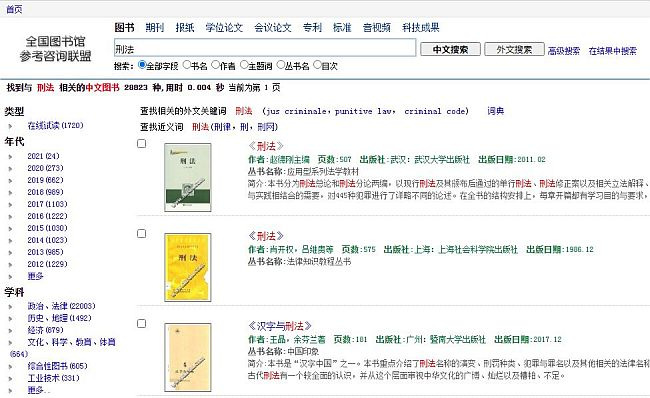Switch to the 专利 tab
The width and height of the screenshot is (650, 398).
pos(312,28)
